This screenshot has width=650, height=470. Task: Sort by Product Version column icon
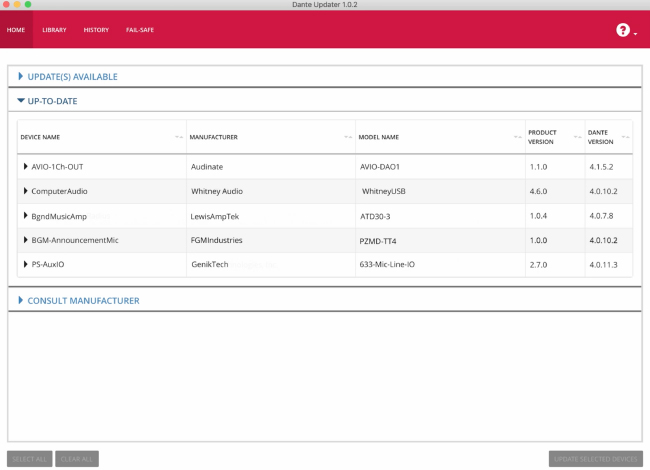coord(576,137)
